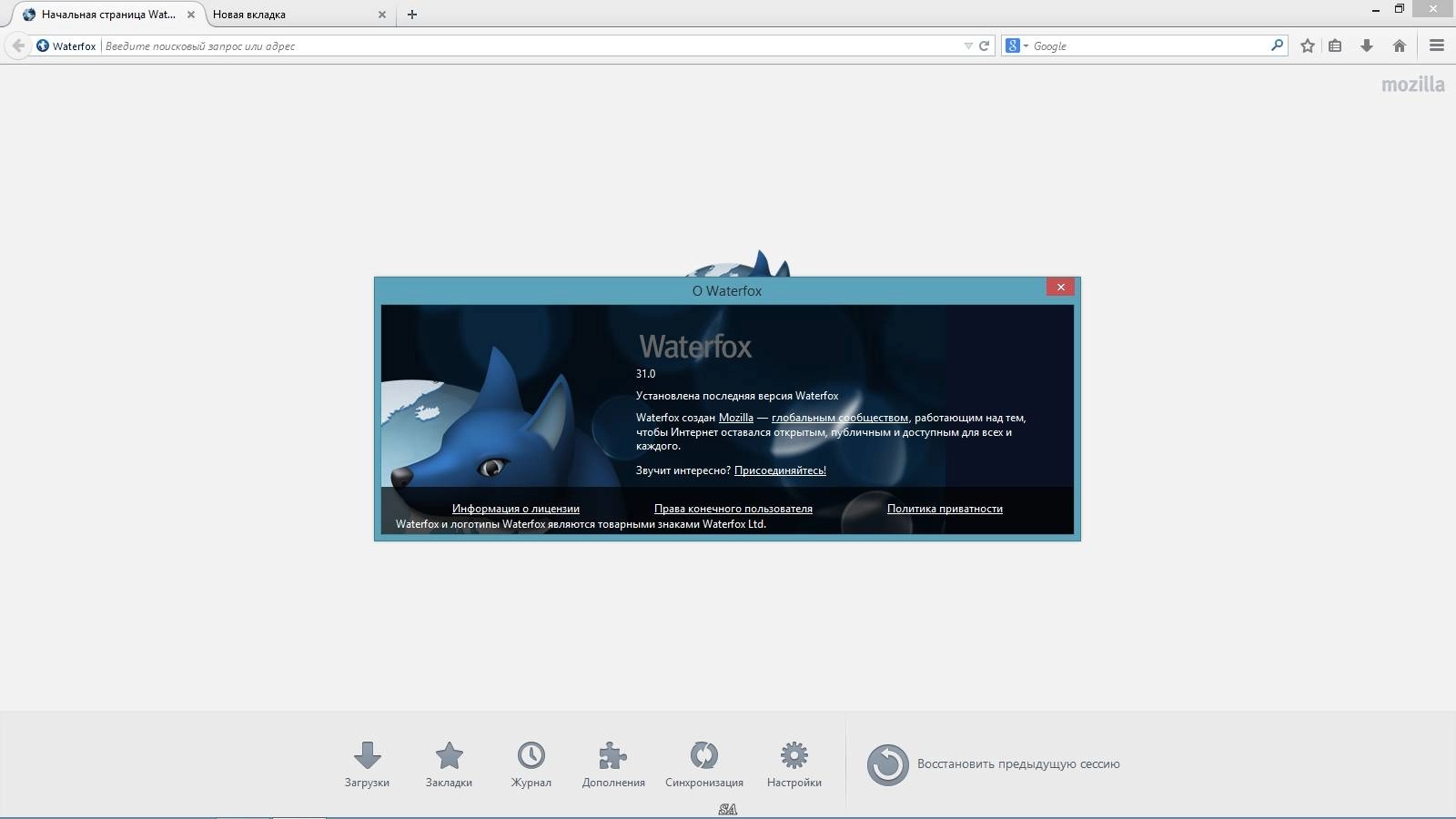
Task: Open Политика приватности link
Action: point(945,509)
